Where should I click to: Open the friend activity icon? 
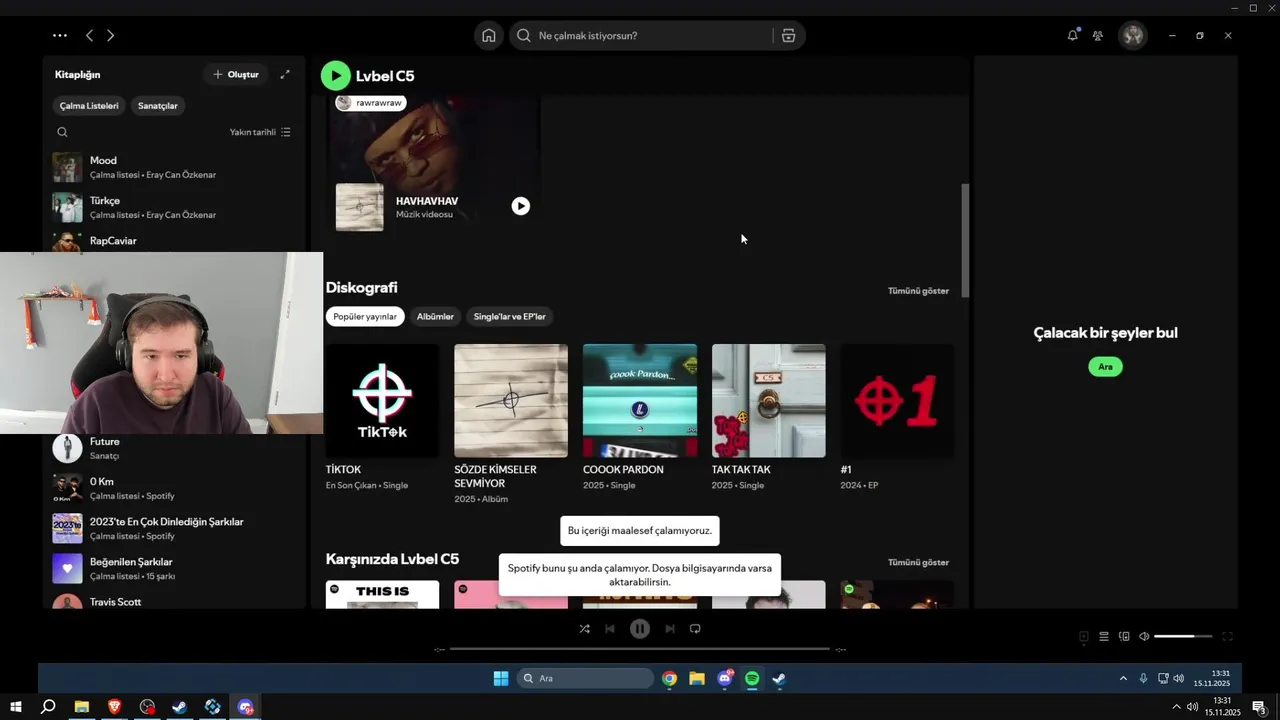pyautogui.click(x=1098, y=35)
